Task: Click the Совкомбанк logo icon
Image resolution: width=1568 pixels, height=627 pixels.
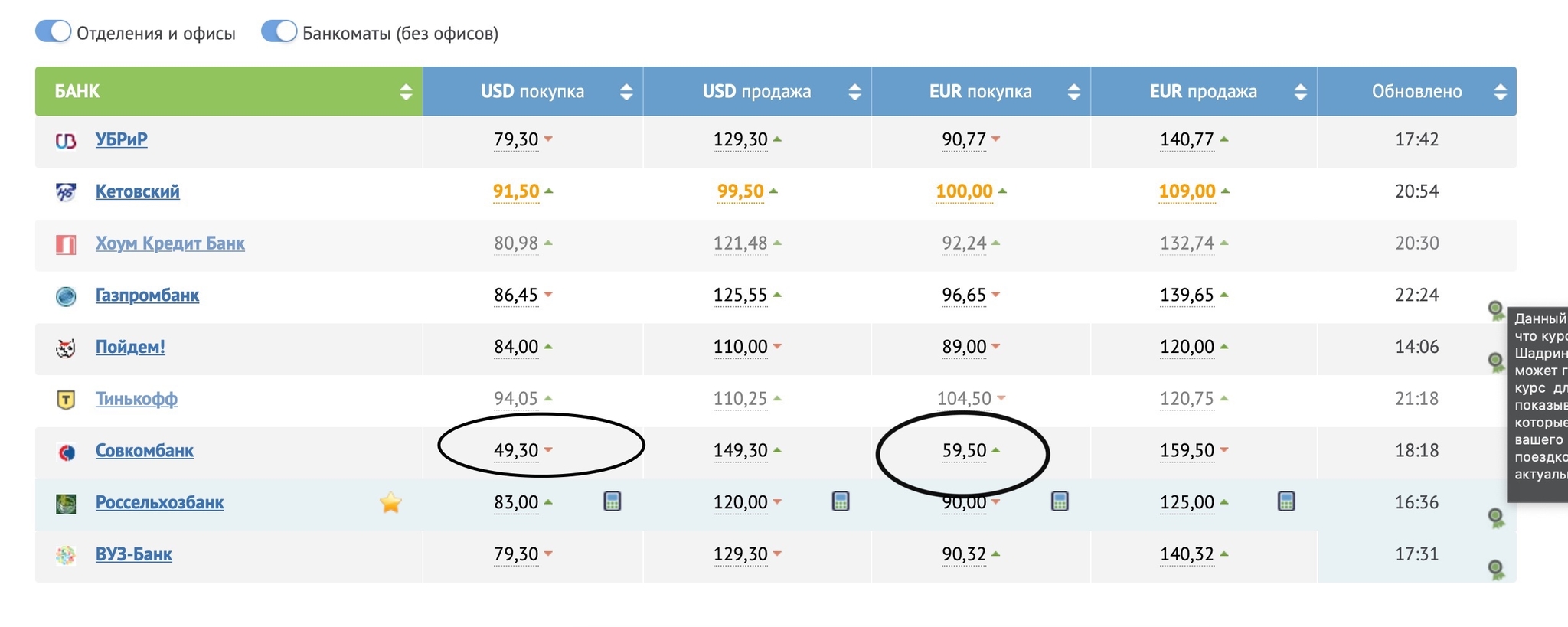Action: (66, 452)
